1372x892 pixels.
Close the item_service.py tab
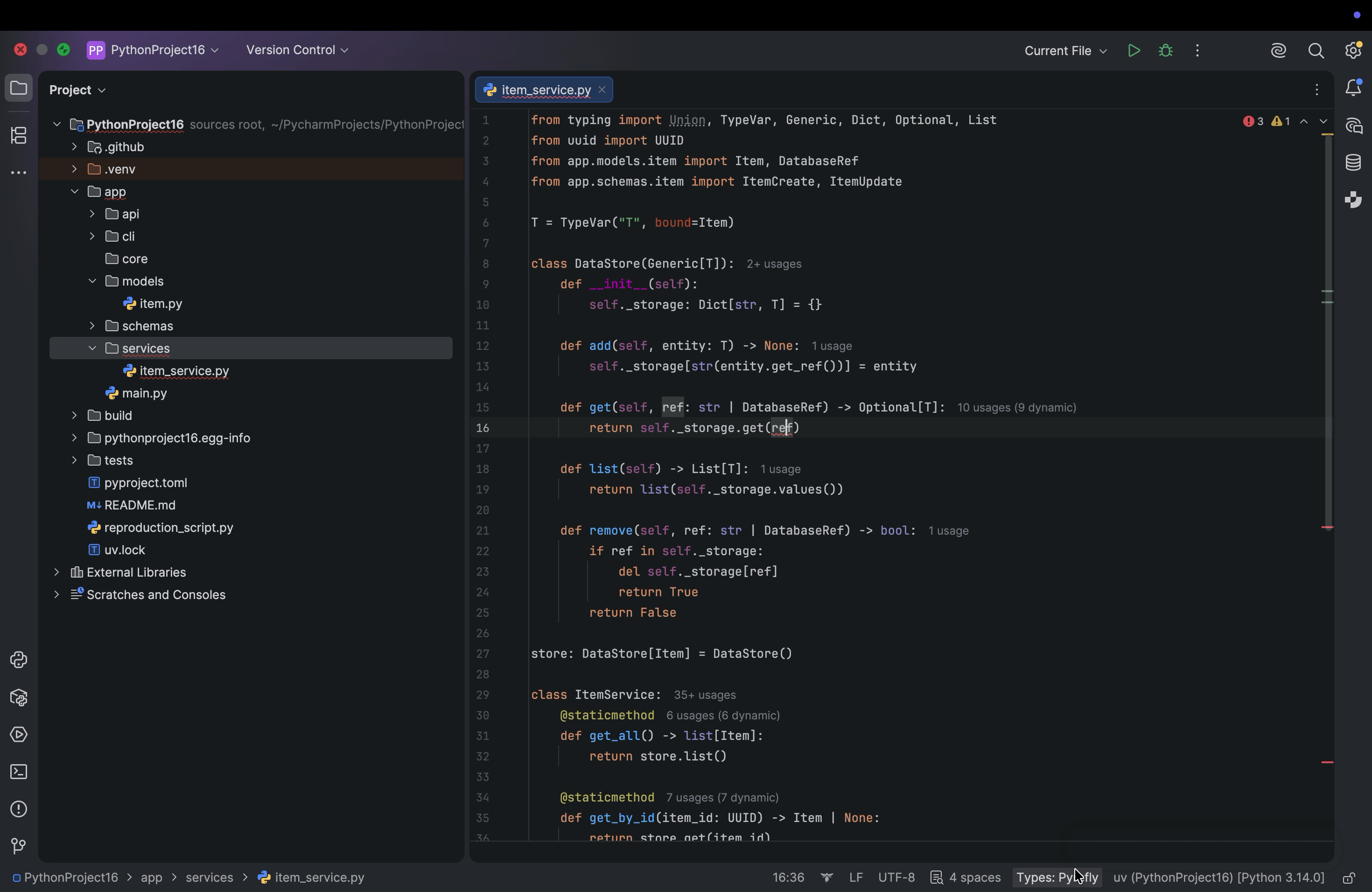pos(602,89)
